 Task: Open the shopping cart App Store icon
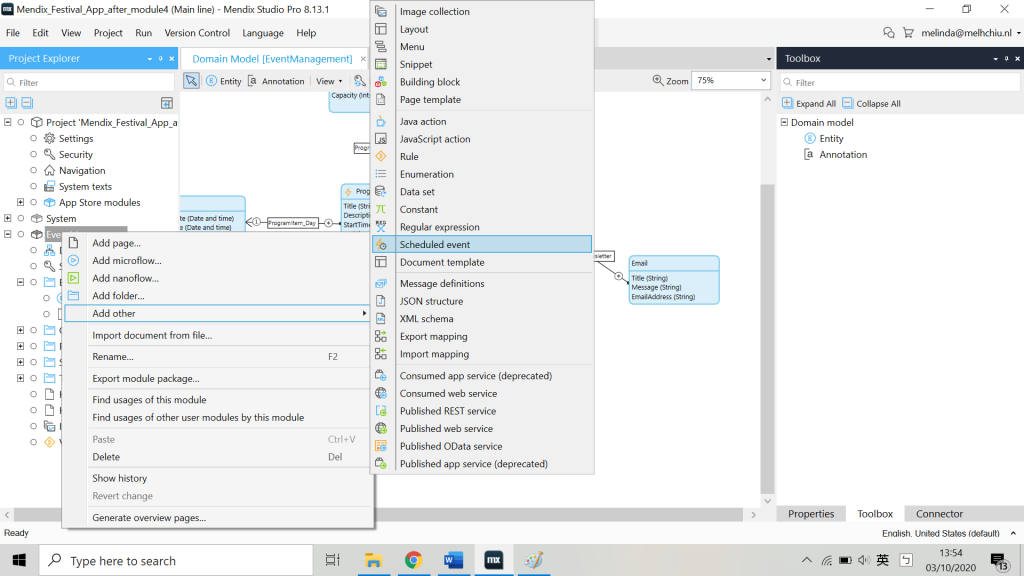click(x=908, y=33)
